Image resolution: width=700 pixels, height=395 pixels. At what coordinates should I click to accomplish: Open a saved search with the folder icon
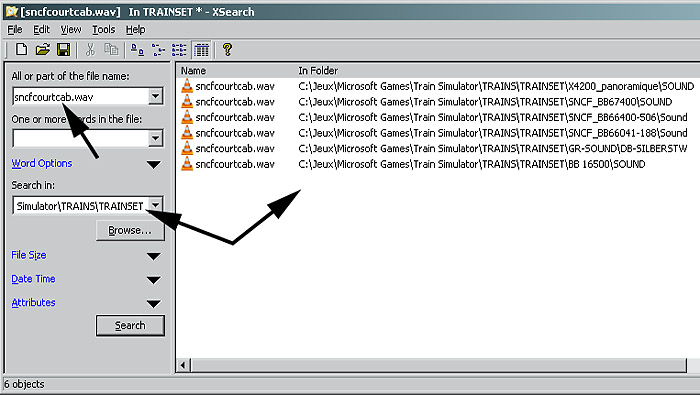42,49
